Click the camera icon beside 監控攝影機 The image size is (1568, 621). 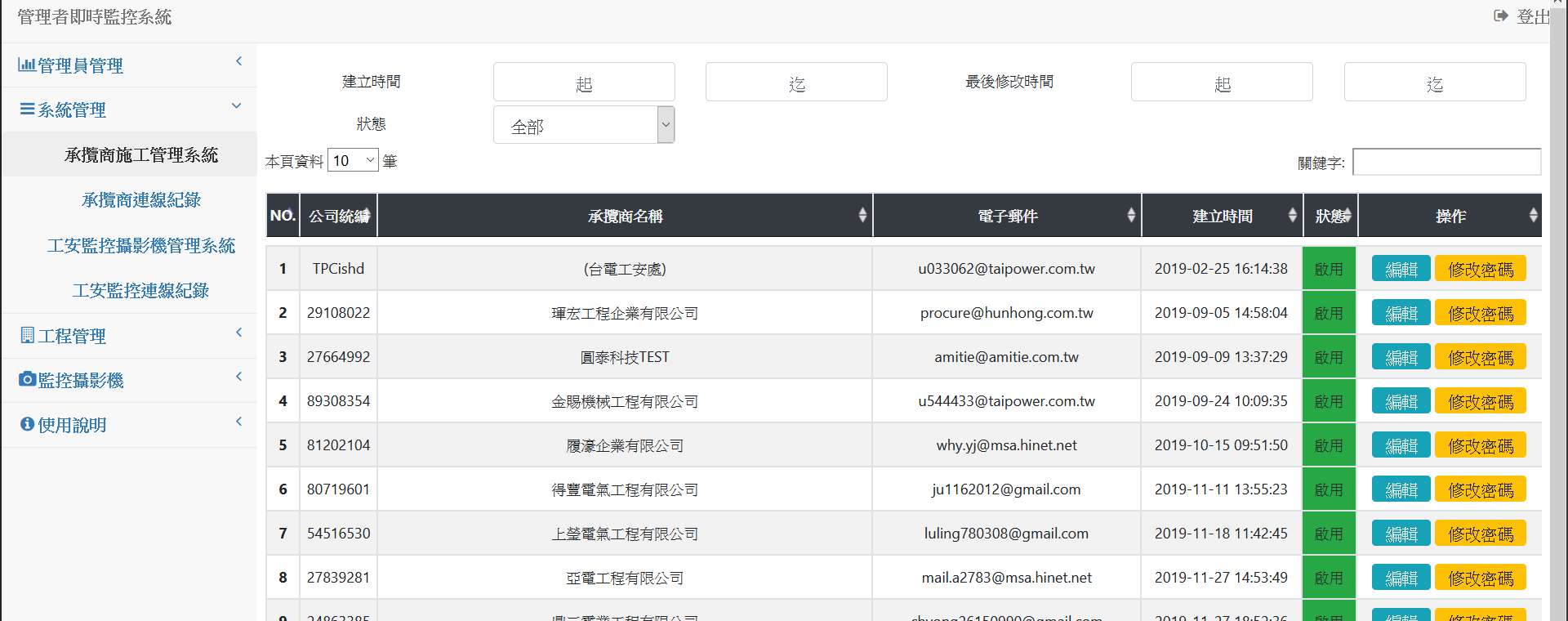(27, 379)
